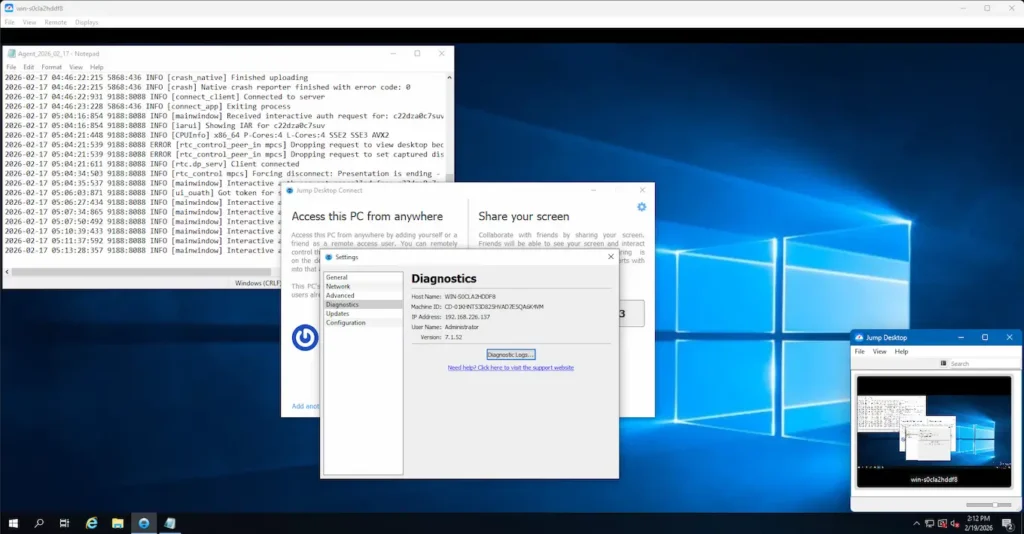
Task: Open Notepad Help menu
Action: click(x=97, y=67)
